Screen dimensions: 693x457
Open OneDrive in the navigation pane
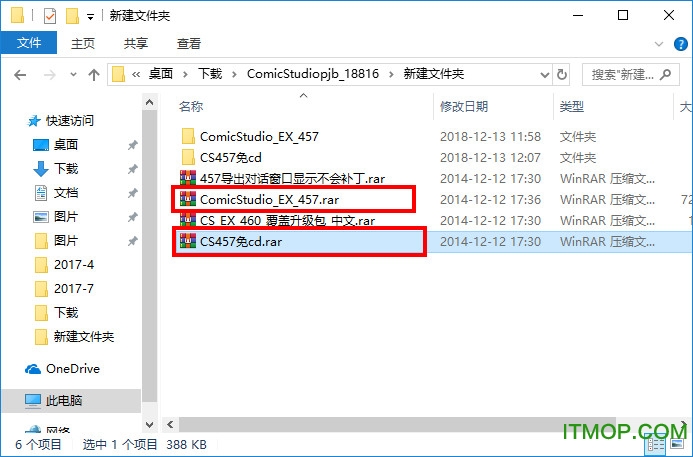click(x=72, y=369)
